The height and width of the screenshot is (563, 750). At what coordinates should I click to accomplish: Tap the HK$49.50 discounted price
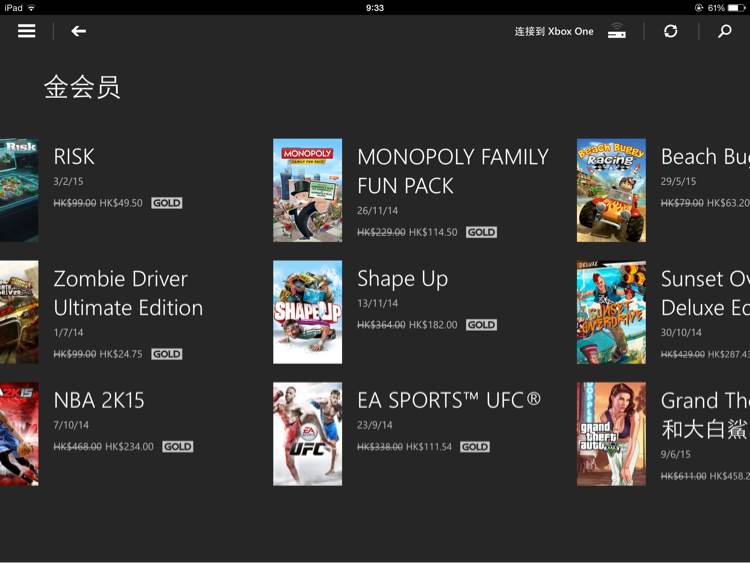pos(121,203)
